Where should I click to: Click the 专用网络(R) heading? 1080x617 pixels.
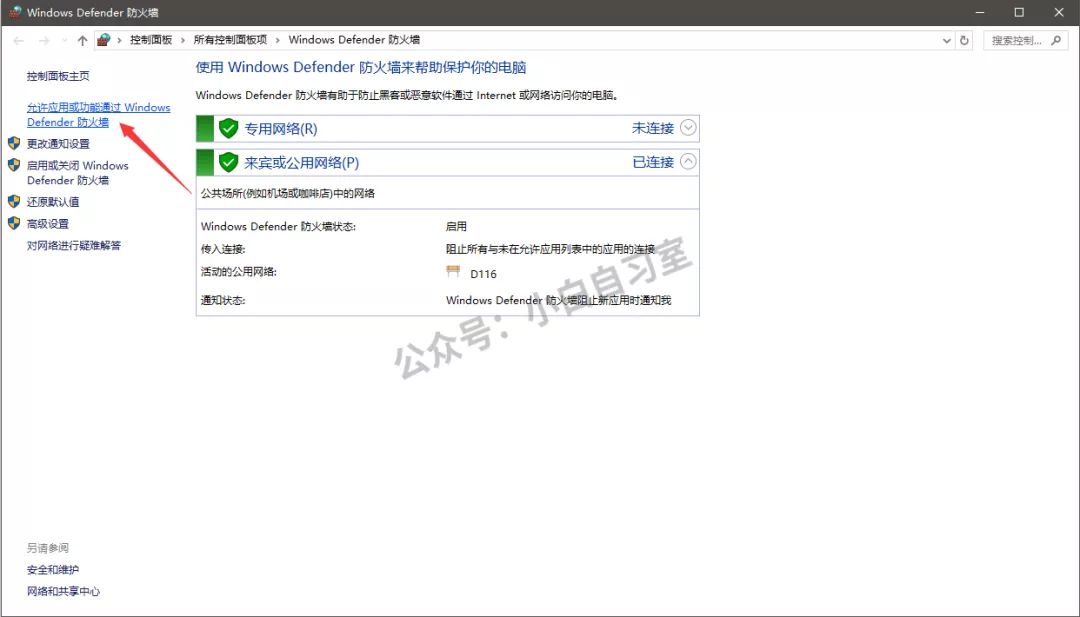[281, 129]
